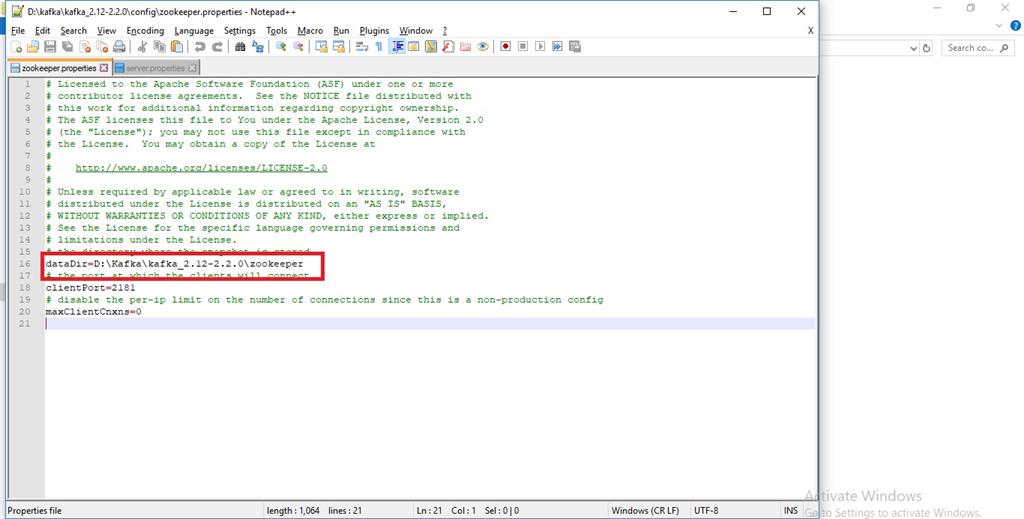The width and height of the screenshot is (1024, 519).
Task: Open the UTF-8 encoding selector in status bar
Action: 704,511
